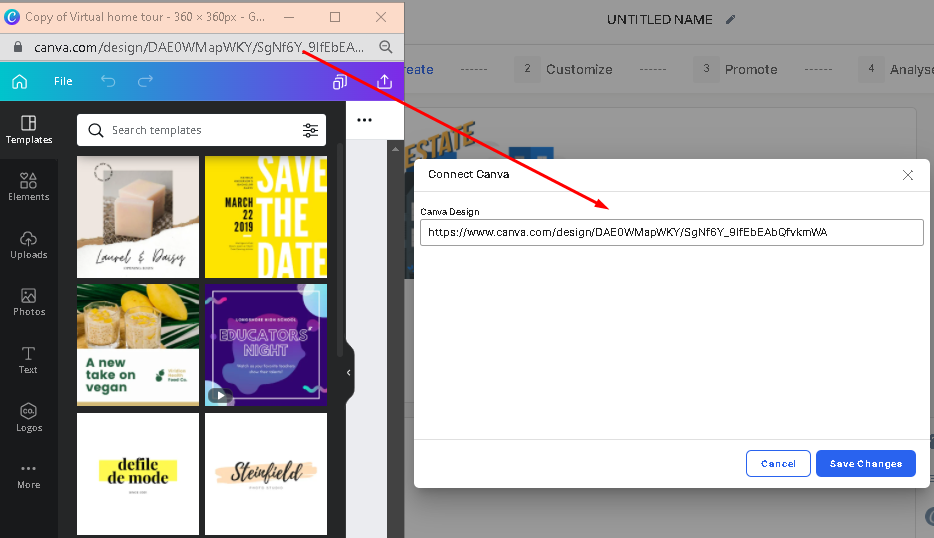Open the More sidebar options

[29, 475]
